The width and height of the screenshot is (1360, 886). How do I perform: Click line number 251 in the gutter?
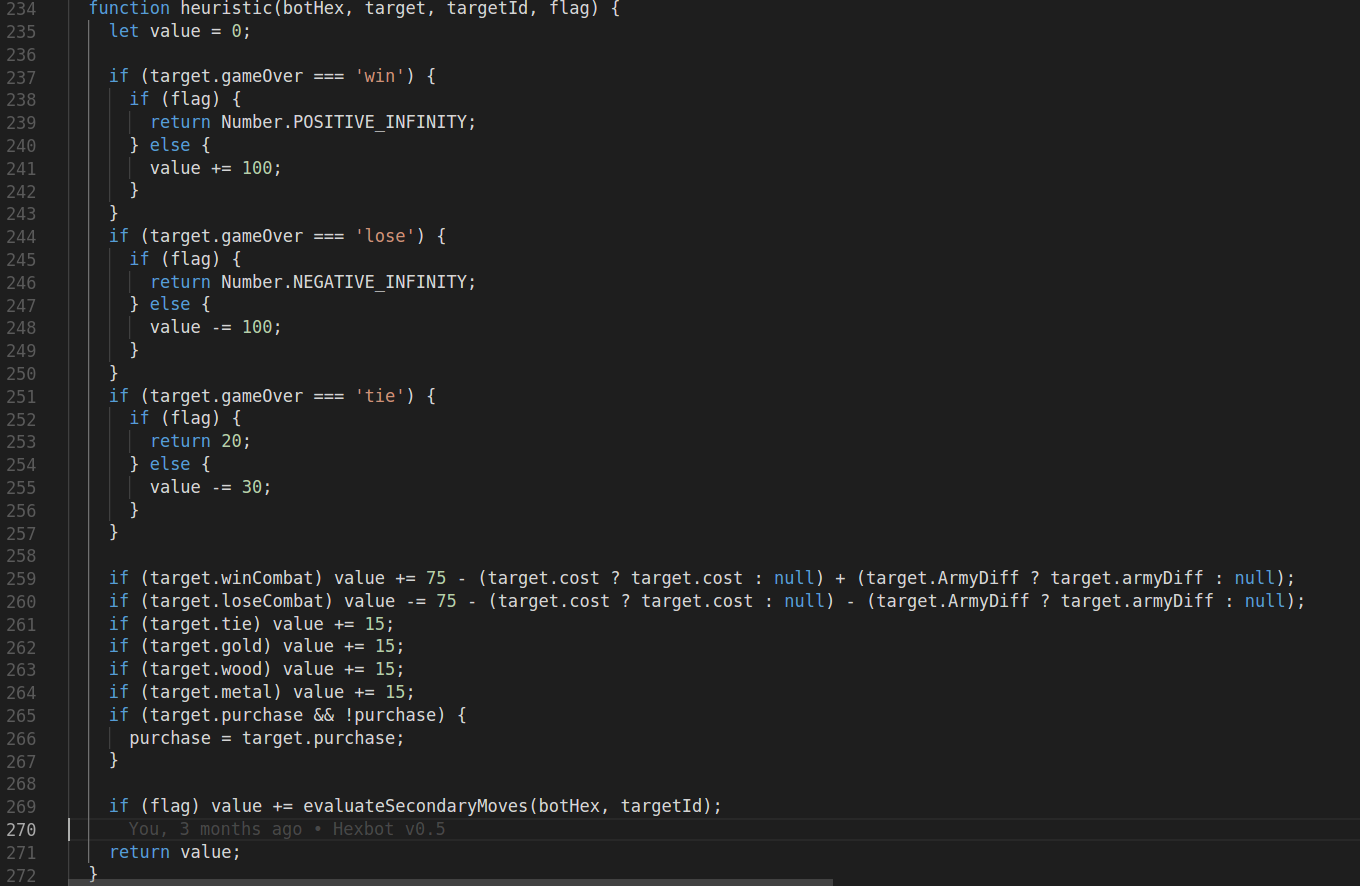21,396
